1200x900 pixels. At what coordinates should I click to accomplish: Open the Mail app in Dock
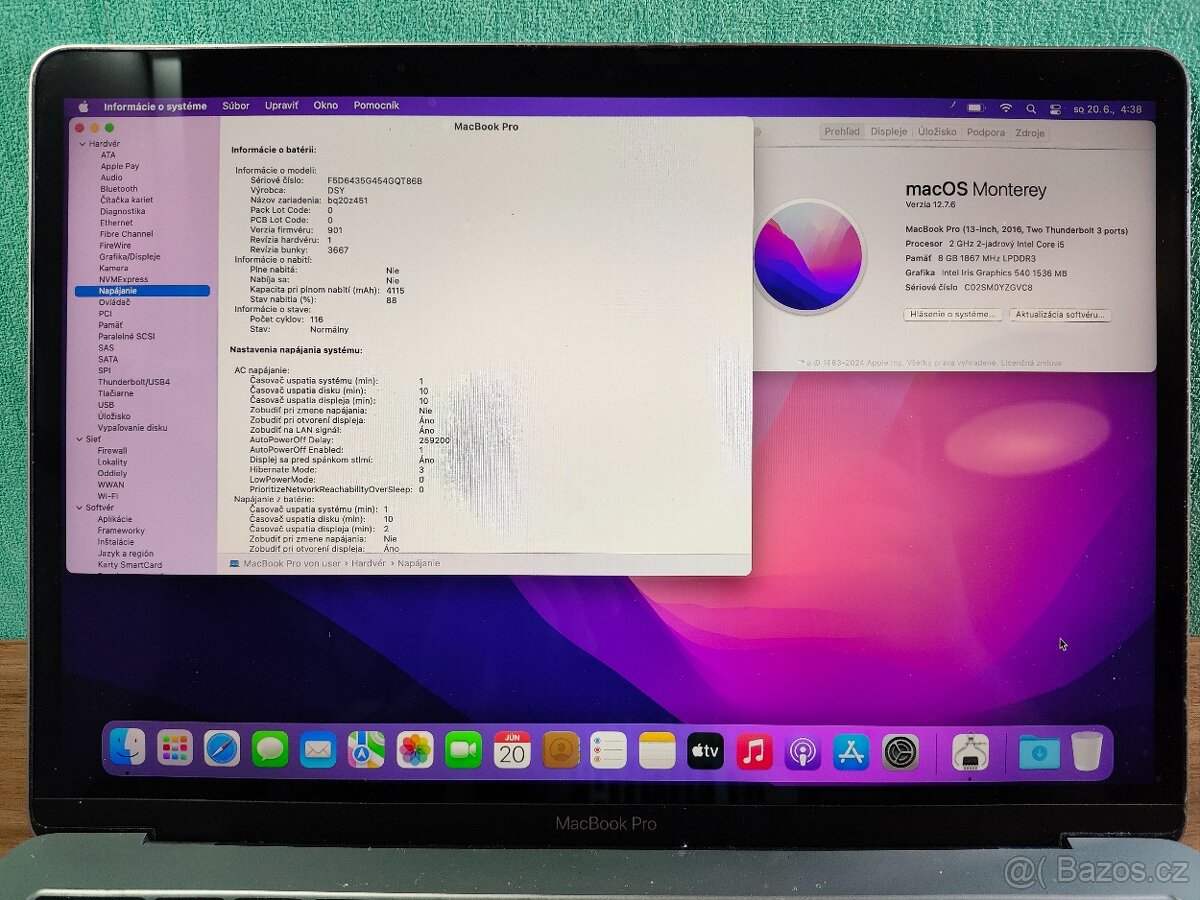[318, 748]
